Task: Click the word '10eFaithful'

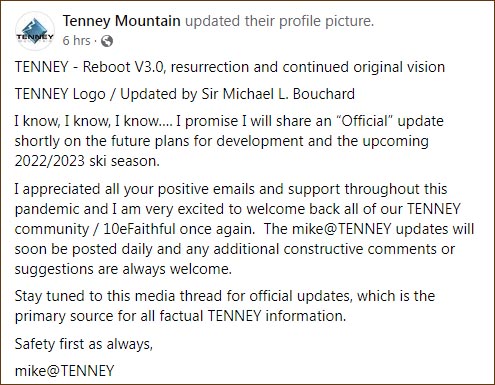Action: tap(139, 229)
